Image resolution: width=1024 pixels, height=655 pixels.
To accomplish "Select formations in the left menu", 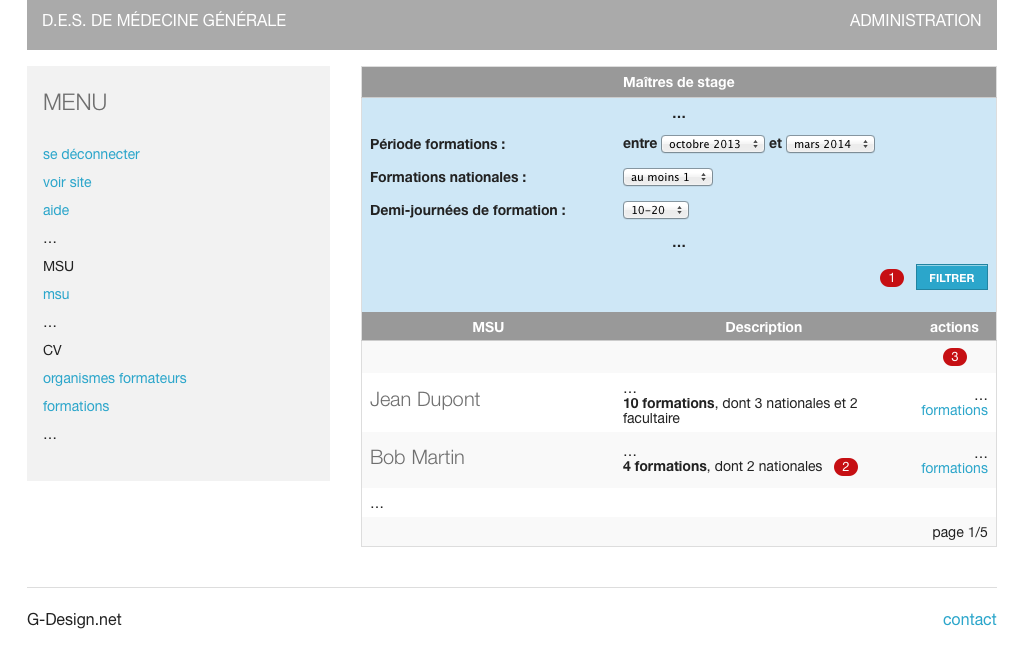I will pos(76,406).
